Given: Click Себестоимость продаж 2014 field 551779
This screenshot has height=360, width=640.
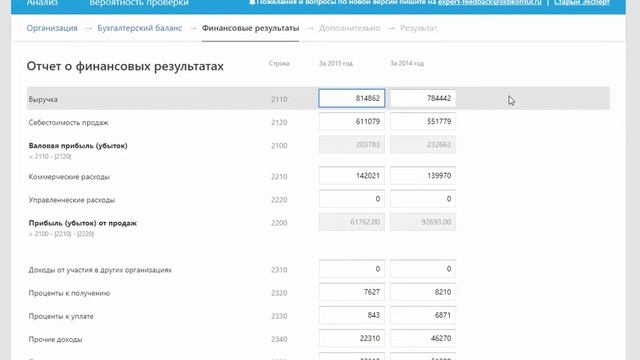Looking at the screenshot, I should [423, 122].
